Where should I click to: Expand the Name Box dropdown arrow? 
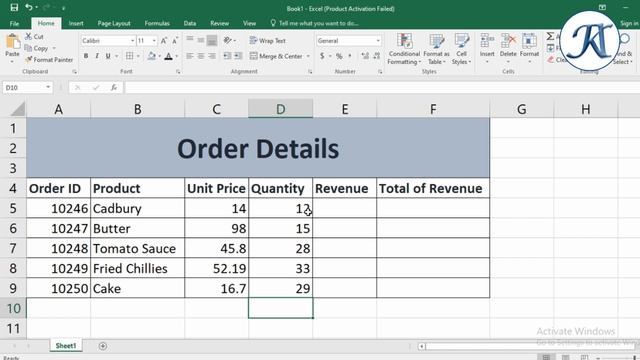[x=48, y=87]
